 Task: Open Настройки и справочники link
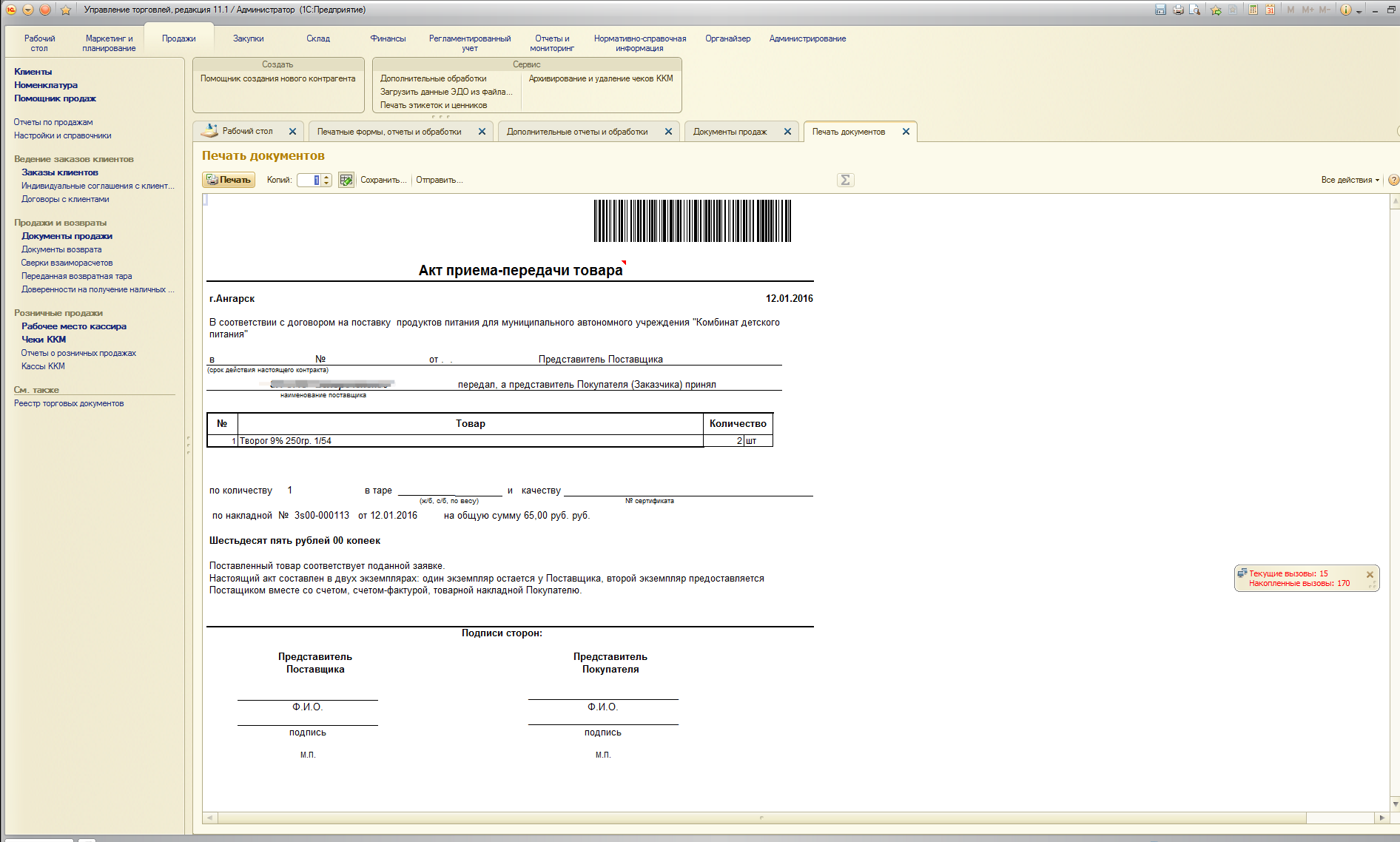[x=63, y=135]
